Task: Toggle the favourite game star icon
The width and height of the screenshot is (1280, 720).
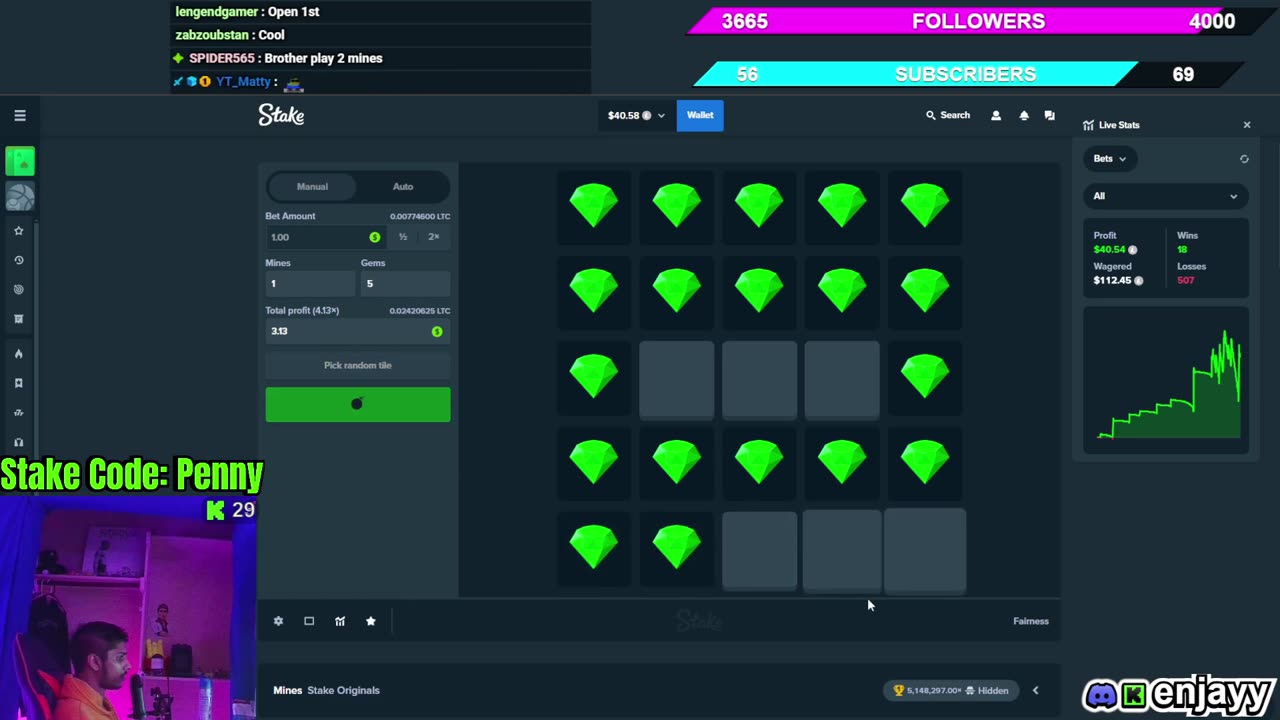Action: [x=371, y=621]
